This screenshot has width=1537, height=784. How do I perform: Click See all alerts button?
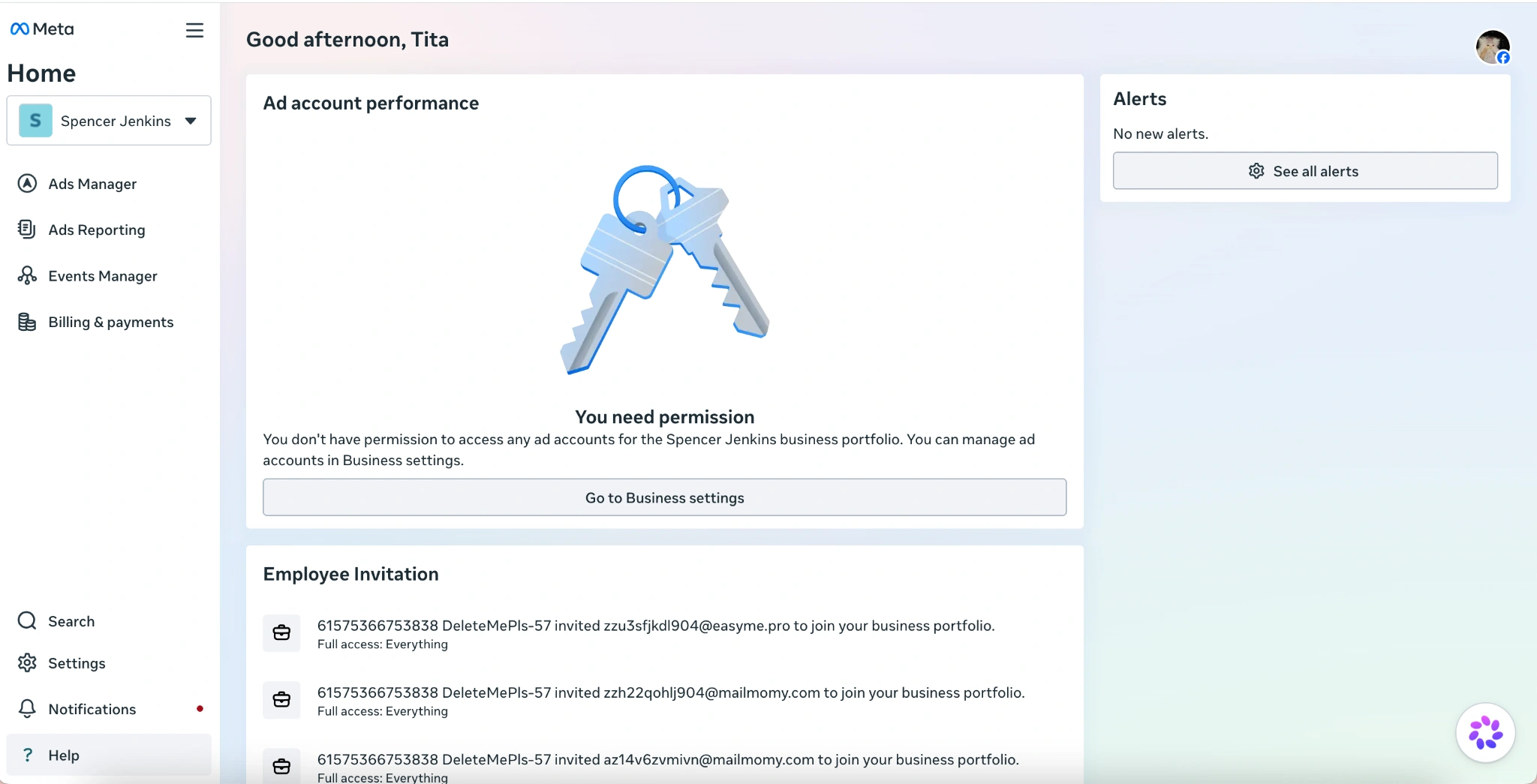click(x=1305, y=171)
